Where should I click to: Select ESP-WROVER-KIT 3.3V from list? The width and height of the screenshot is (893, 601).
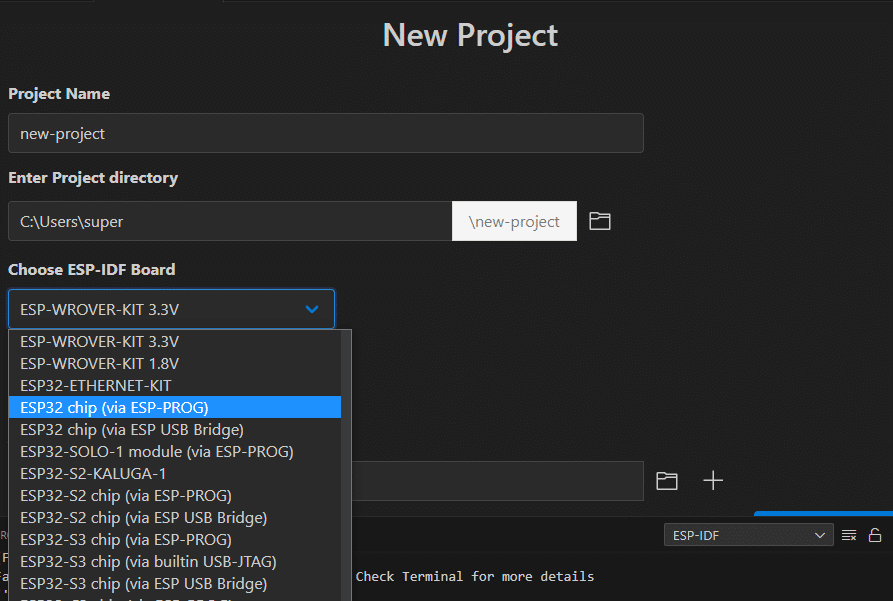point(175,341)
